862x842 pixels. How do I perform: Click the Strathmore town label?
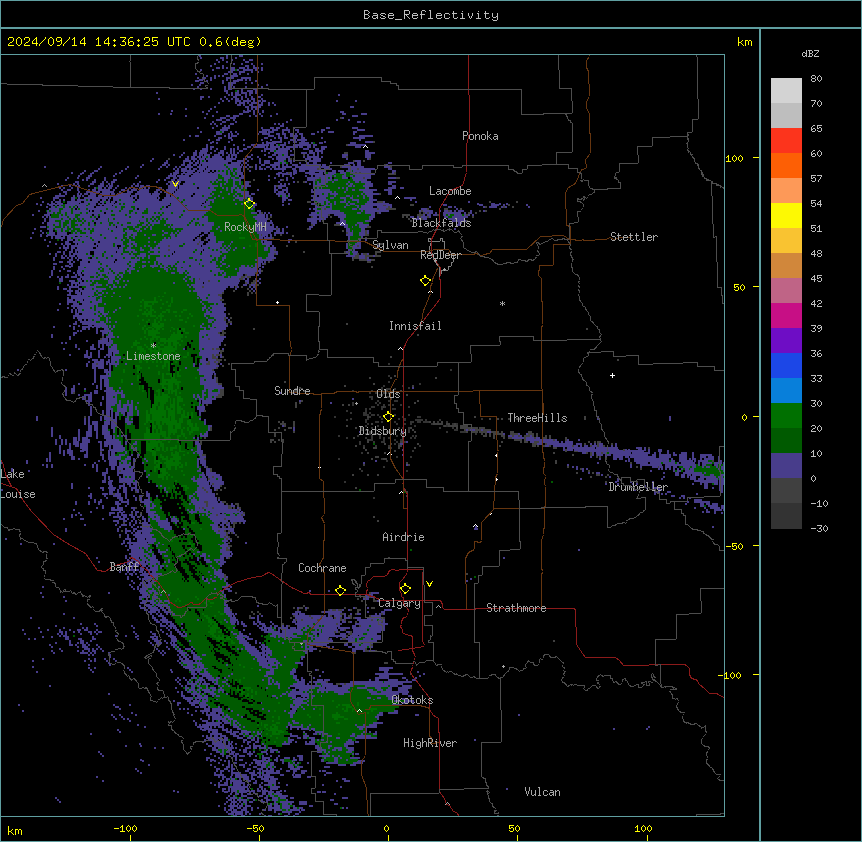tap(516, 608)
